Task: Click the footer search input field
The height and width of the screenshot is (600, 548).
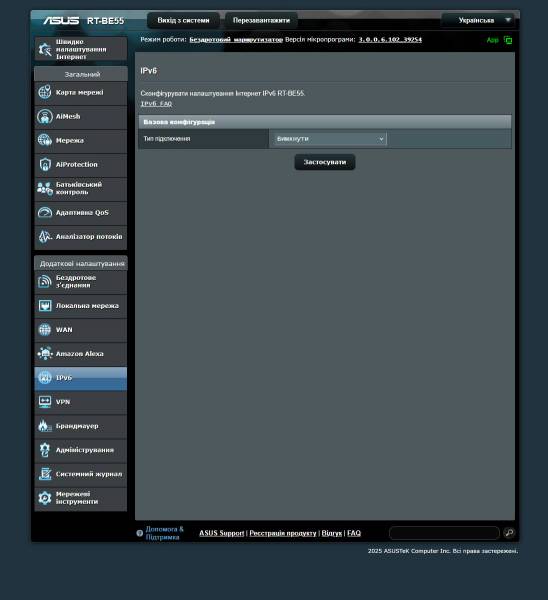Action: [x=444, y=533]
